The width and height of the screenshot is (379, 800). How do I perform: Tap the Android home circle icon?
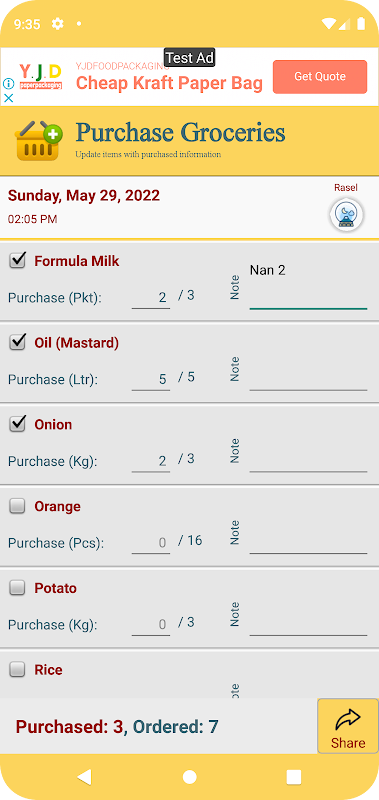point(189,777)
